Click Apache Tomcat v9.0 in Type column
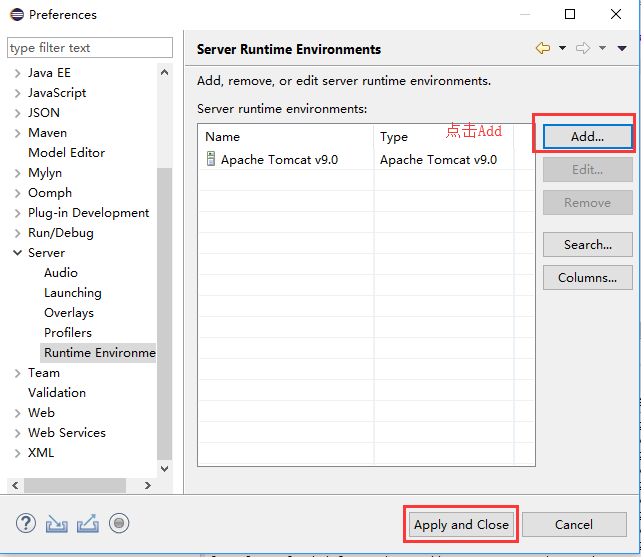 [x=438, y=160]
